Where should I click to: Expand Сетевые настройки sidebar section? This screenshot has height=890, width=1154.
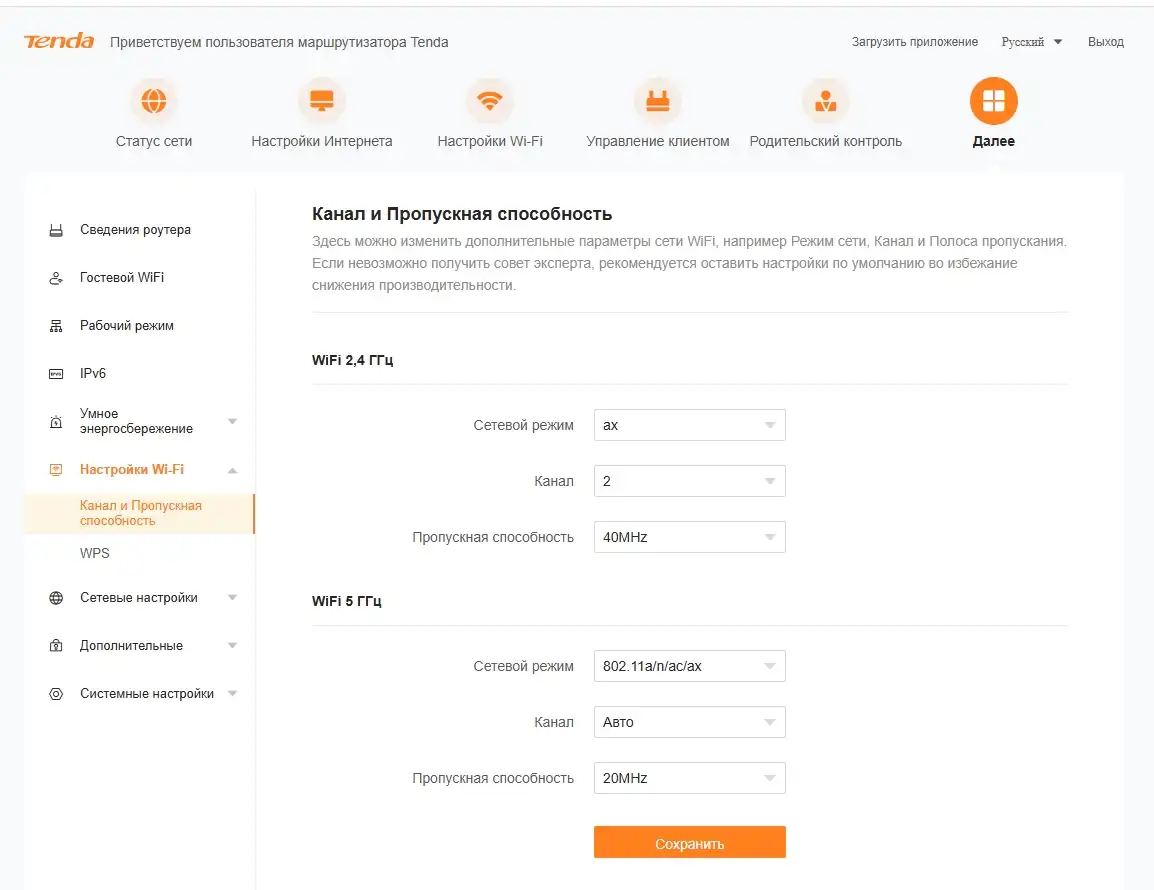pyautogui.click(x=139, y=598)
